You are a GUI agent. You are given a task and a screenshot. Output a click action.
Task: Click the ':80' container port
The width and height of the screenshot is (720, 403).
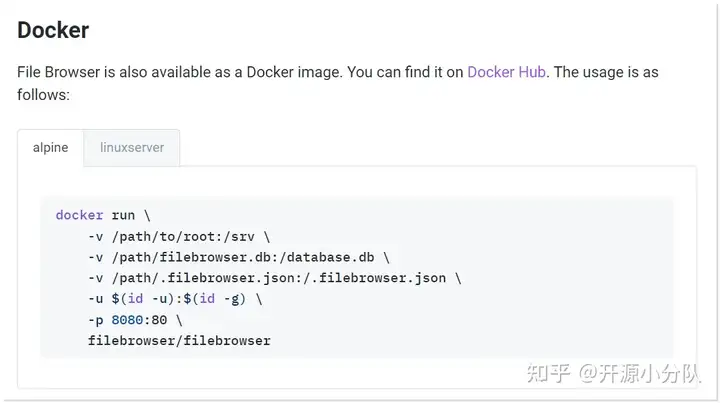pos(155,320)
